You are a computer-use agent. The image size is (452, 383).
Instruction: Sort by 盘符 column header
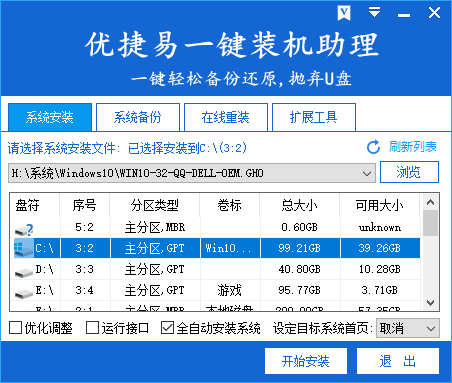coord(35,205)
